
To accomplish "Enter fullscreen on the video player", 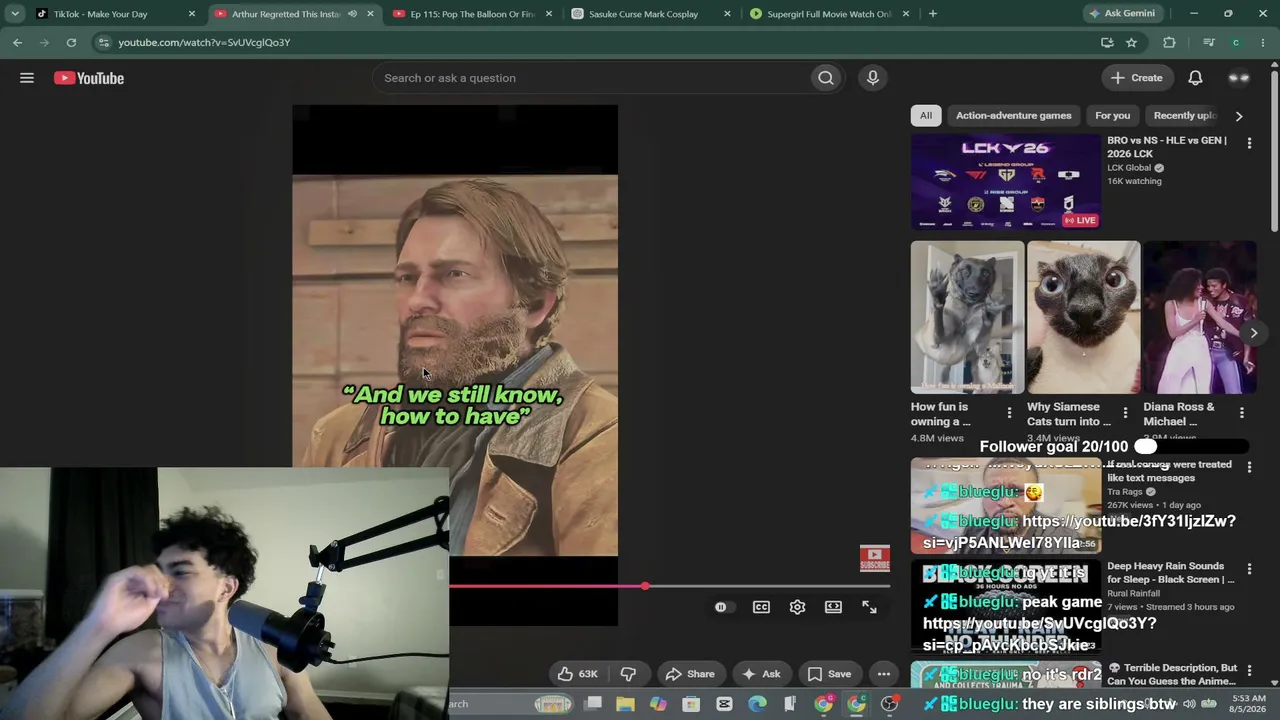I will [x=869, y=607].
